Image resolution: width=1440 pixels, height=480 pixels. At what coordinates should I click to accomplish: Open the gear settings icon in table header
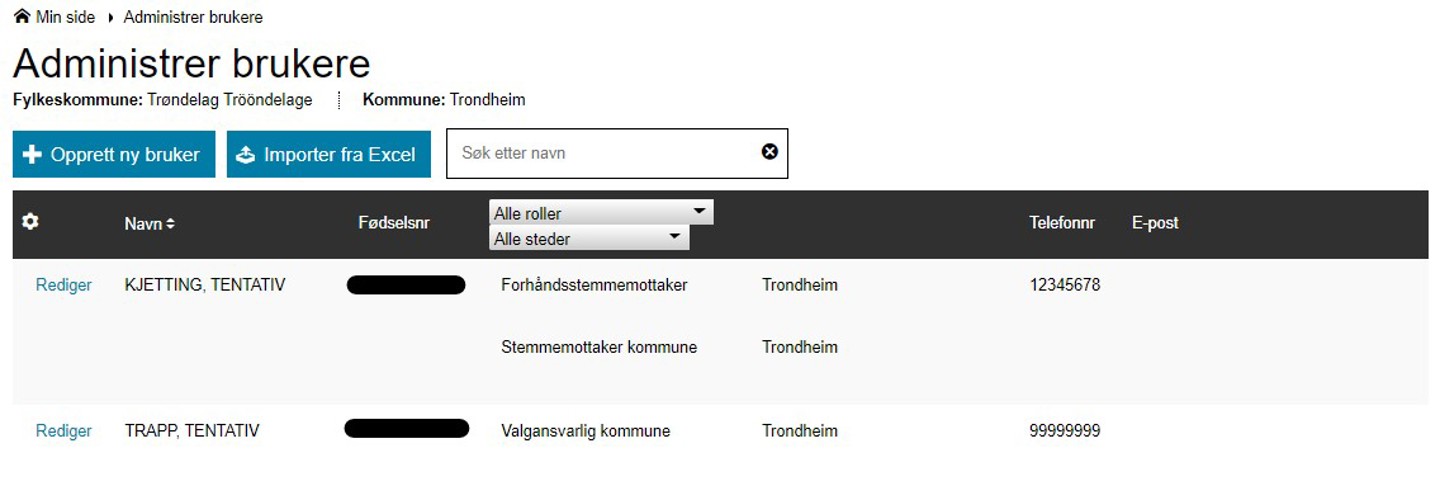pyautogui.click(x=31, y=222)
